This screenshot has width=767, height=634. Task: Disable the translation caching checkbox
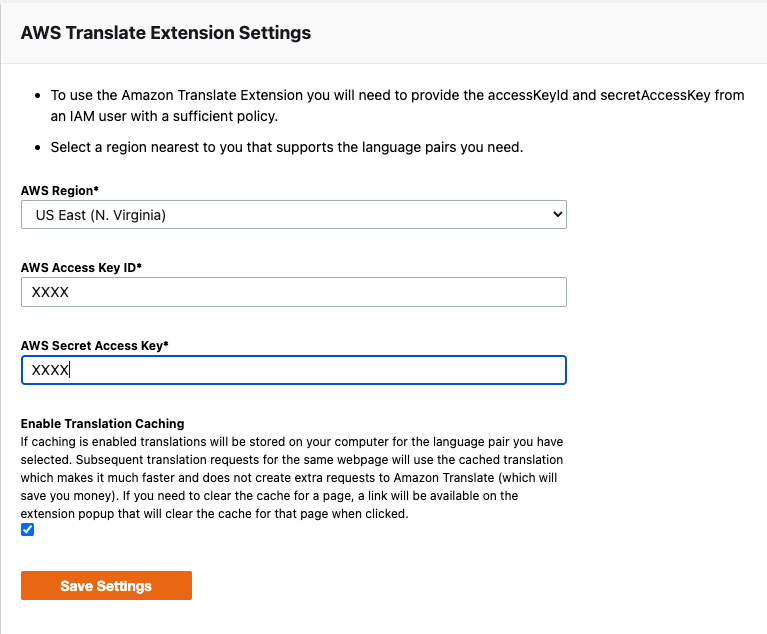tap(28, 529)
